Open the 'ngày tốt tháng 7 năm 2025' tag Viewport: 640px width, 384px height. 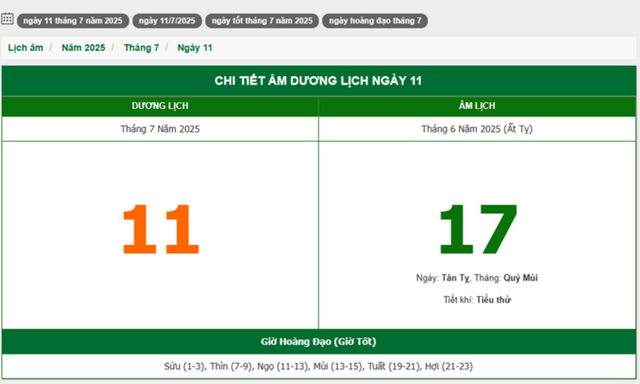point(262,21)
